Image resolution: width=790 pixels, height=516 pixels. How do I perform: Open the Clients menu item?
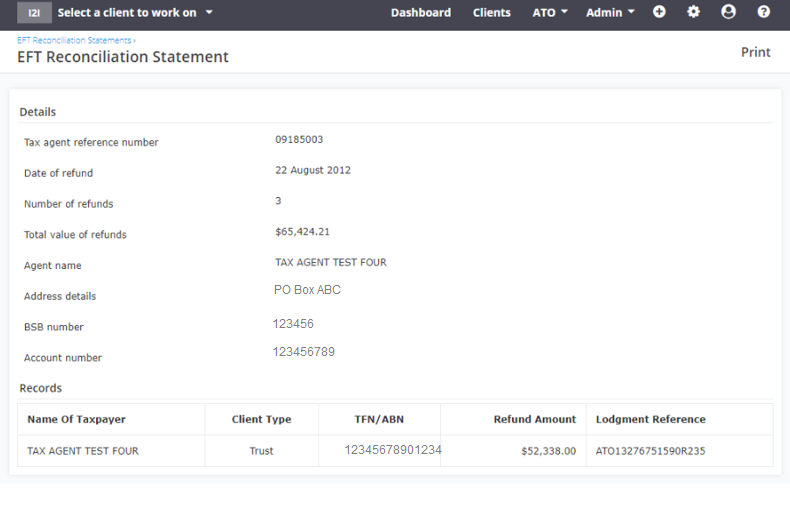click(x=491, y=13)
